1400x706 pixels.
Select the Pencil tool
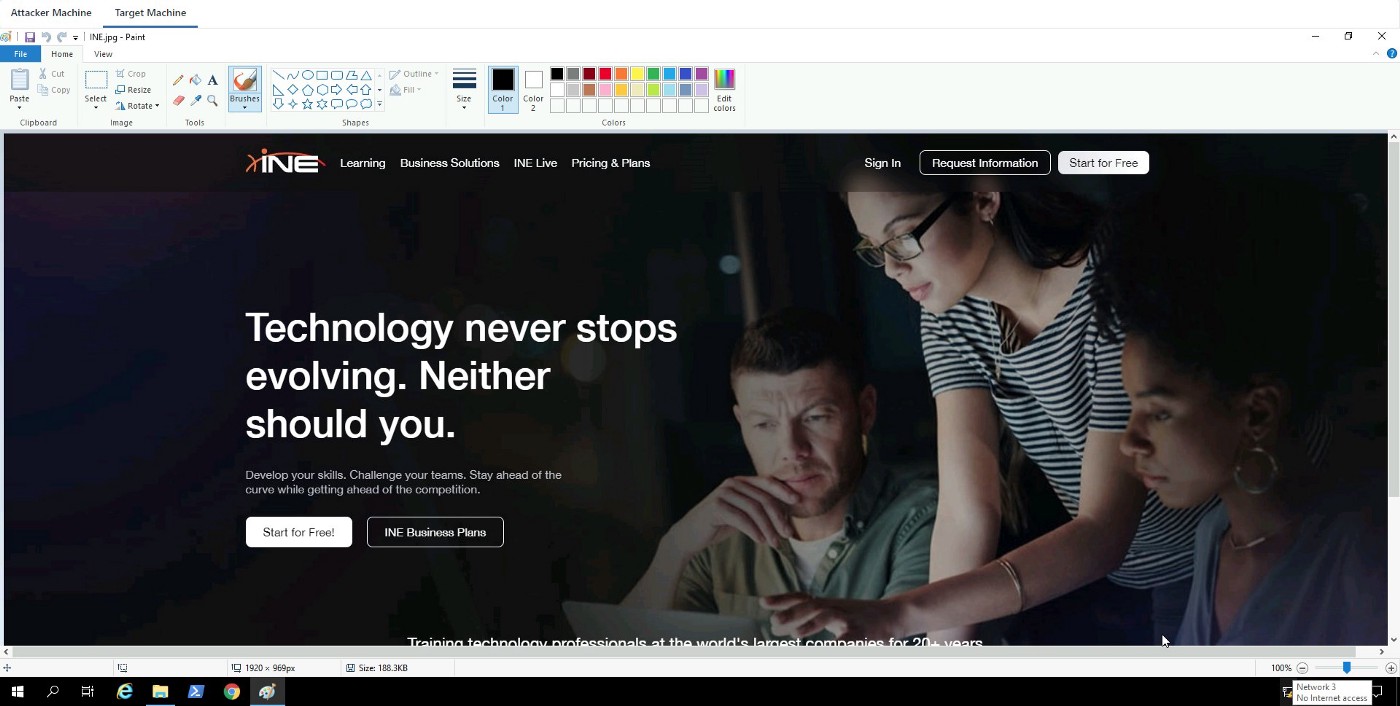click(x=178, y=80)
